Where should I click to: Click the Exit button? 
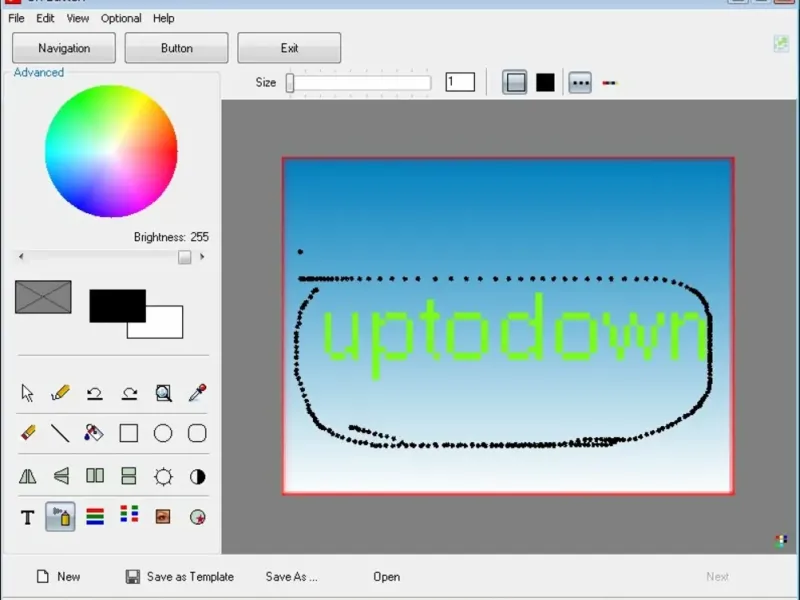[289, 48]
